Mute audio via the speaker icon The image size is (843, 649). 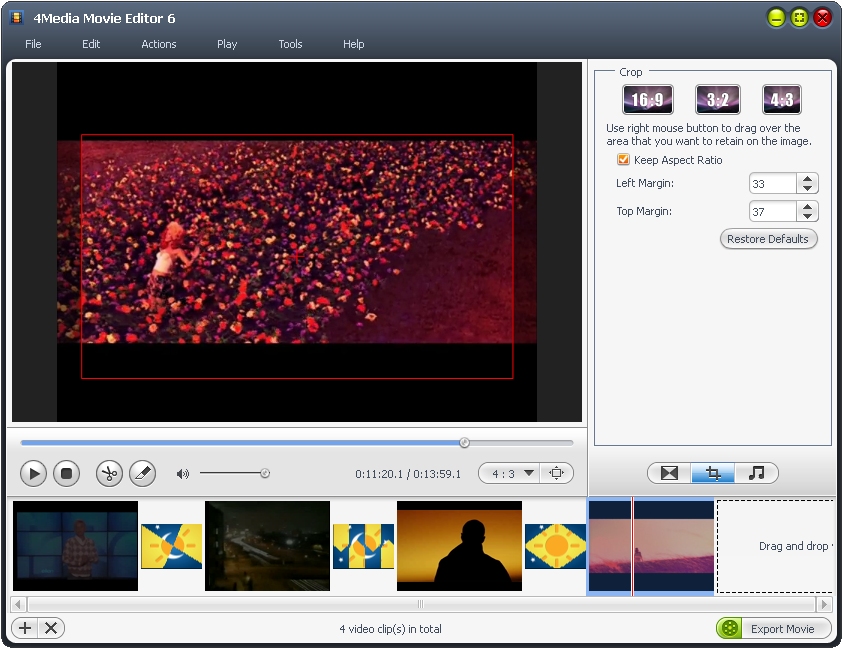183,474
